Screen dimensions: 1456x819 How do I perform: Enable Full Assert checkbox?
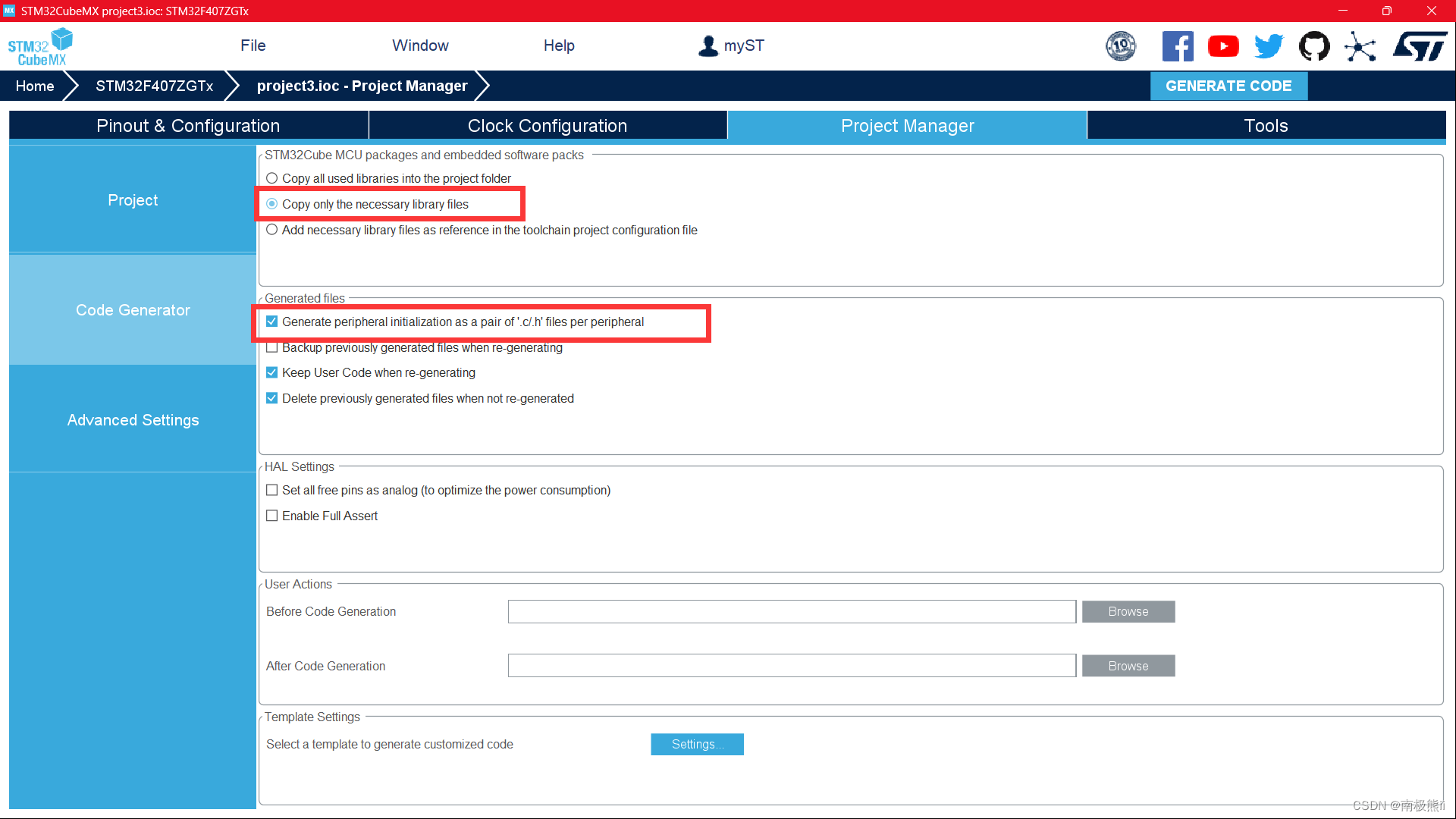pos(272,516)
